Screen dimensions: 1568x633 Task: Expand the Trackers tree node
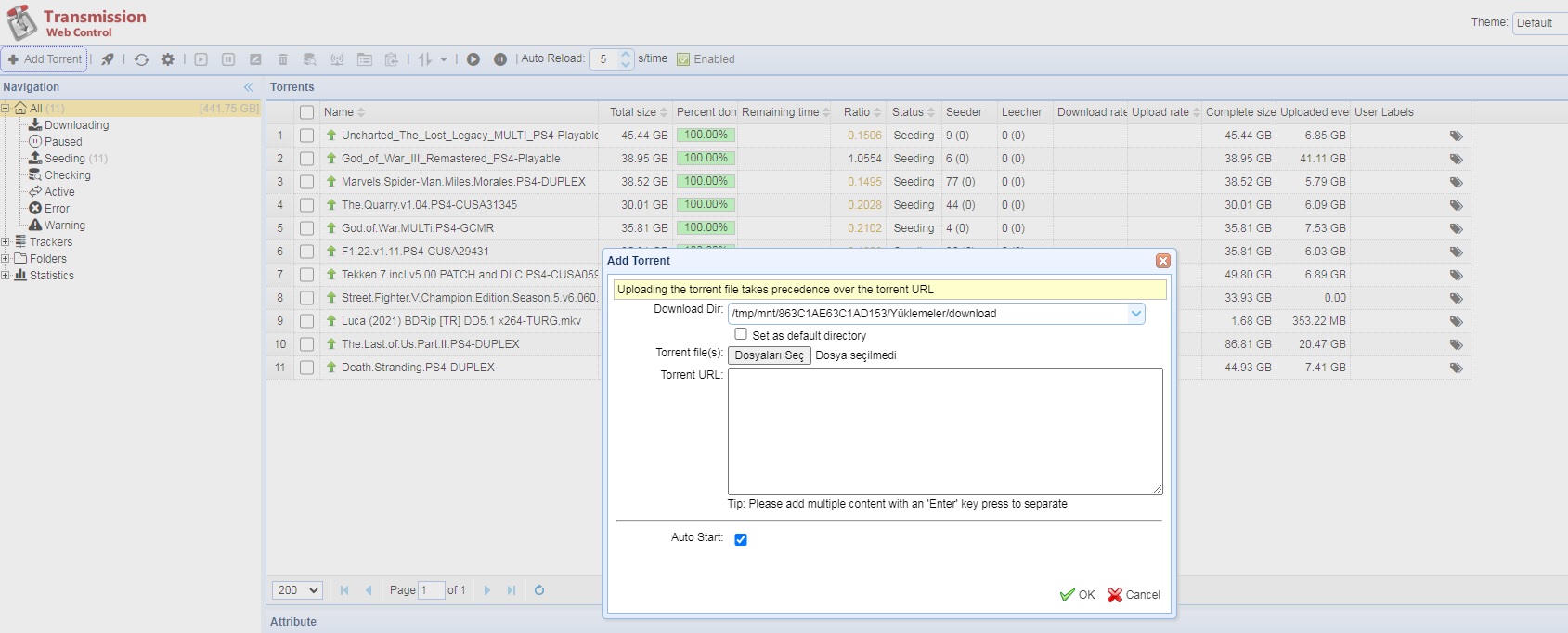[6, 242]
